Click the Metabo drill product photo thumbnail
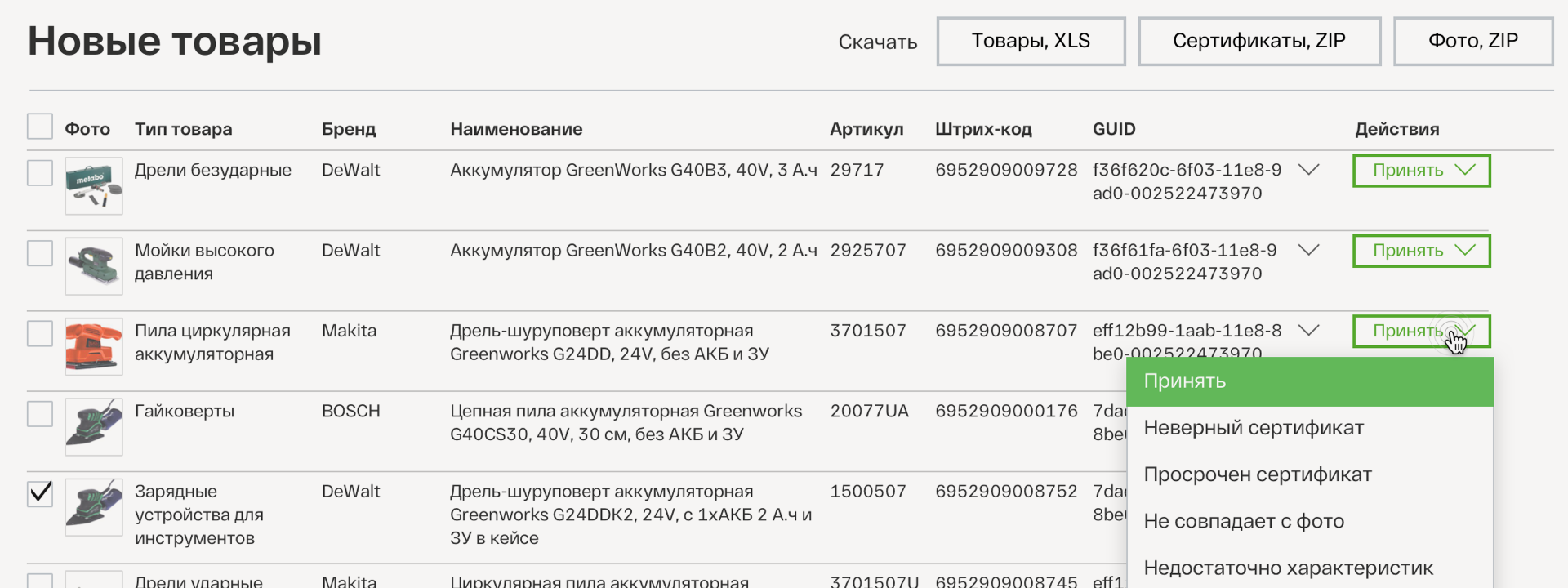This screenshot has height=588, width=1568. 94,186
